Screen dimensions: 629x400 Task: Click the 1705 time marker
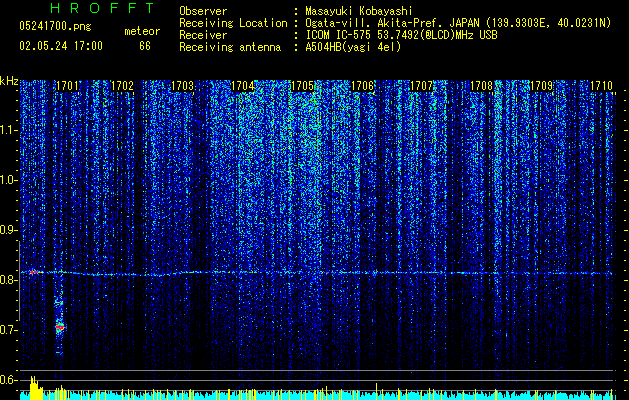(x=302, y=86)
